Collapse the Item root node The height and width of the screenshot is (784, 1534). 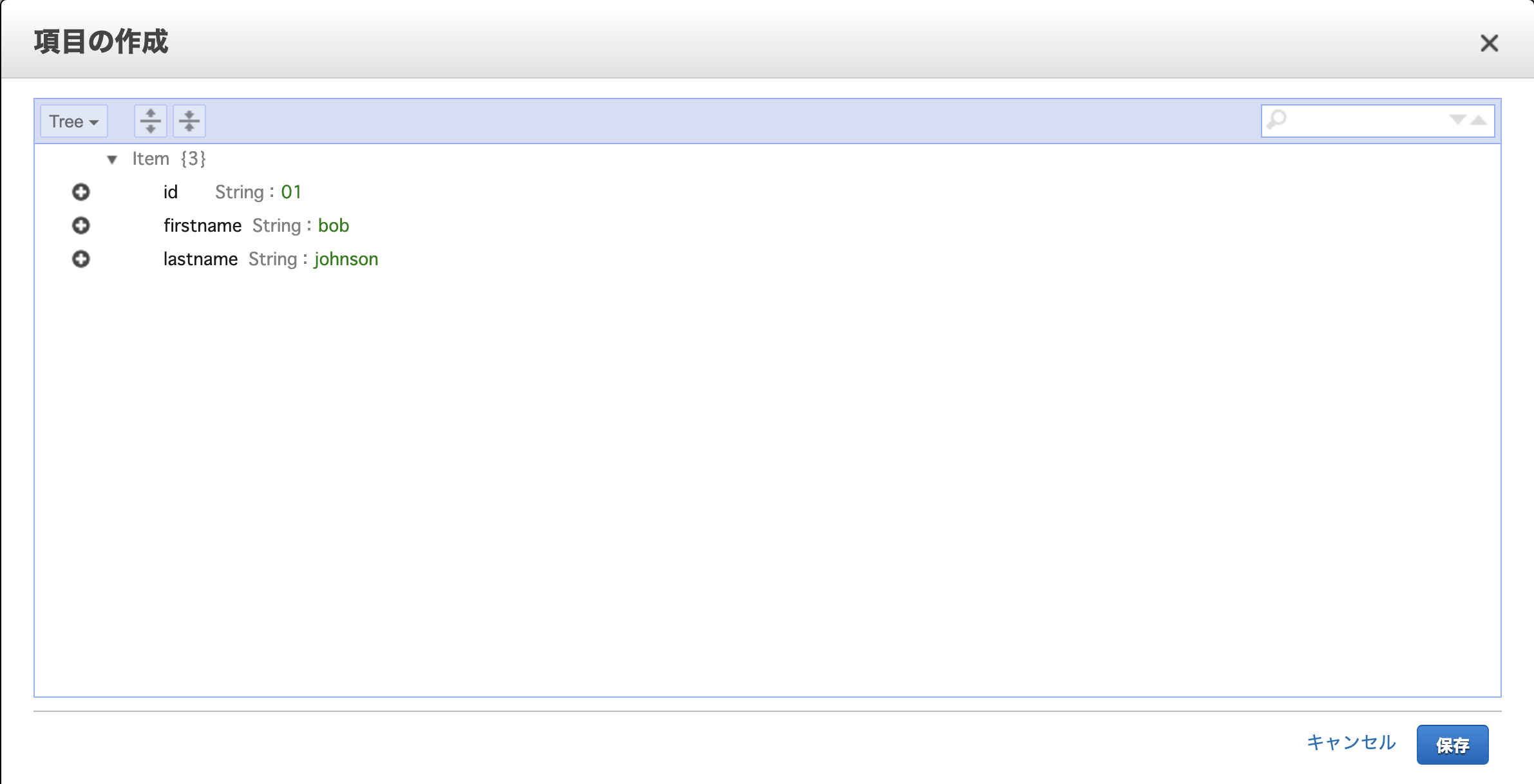tap(112, 159)
